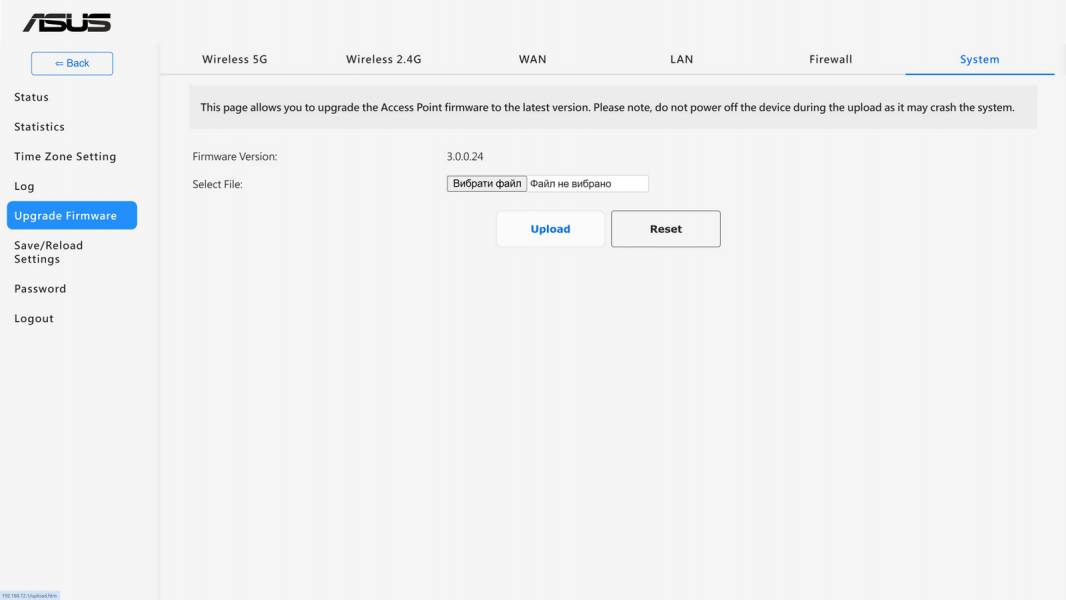Switch to the Wireless 2.4G tab
This screenshot has height=600, width=1066.
[383, 59]
